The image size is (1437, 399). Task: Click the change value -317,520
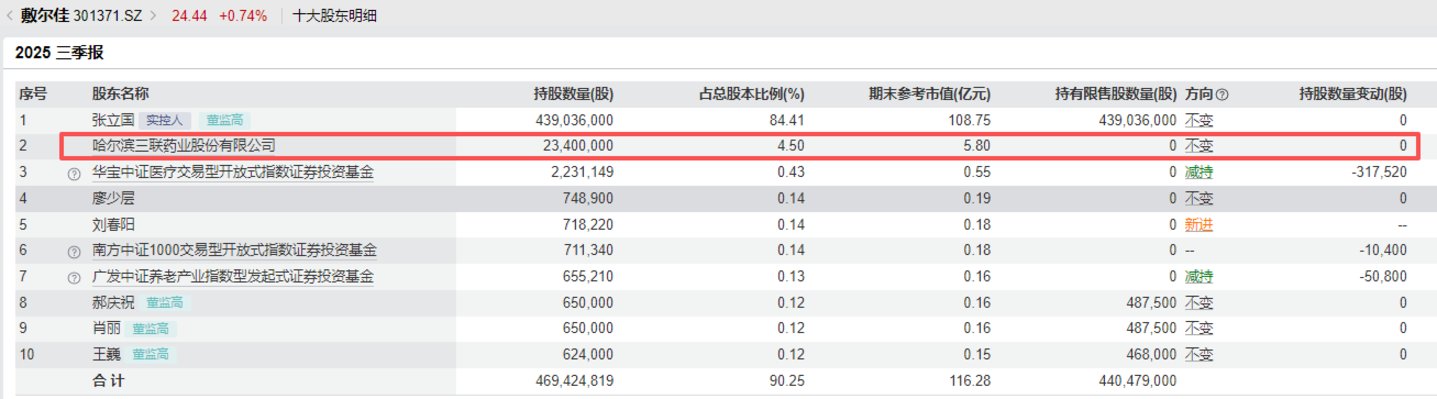click(1379, 172)
